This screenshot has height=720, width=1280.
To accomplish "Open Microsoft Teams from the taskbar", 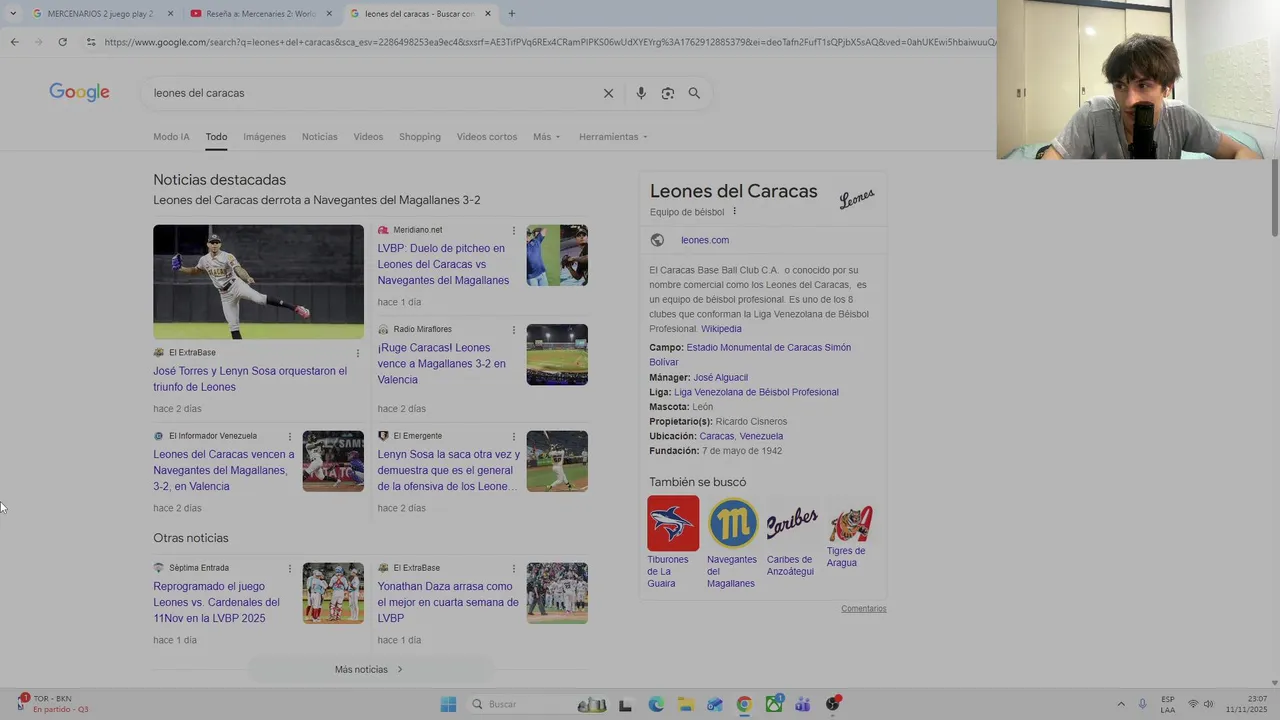I will 803,704.
